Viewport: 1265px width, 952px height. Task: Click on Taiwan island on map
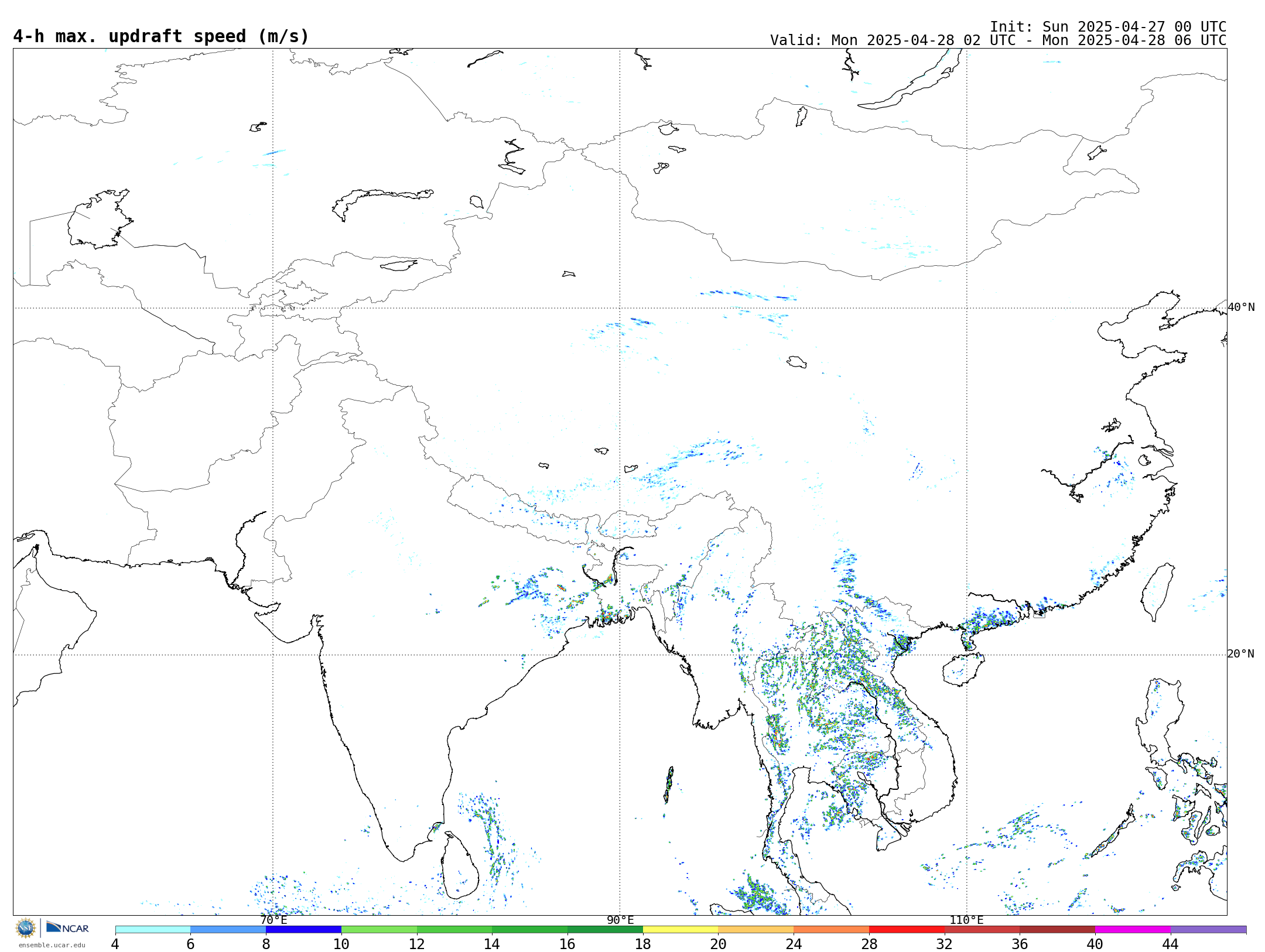coord(1158,591)
